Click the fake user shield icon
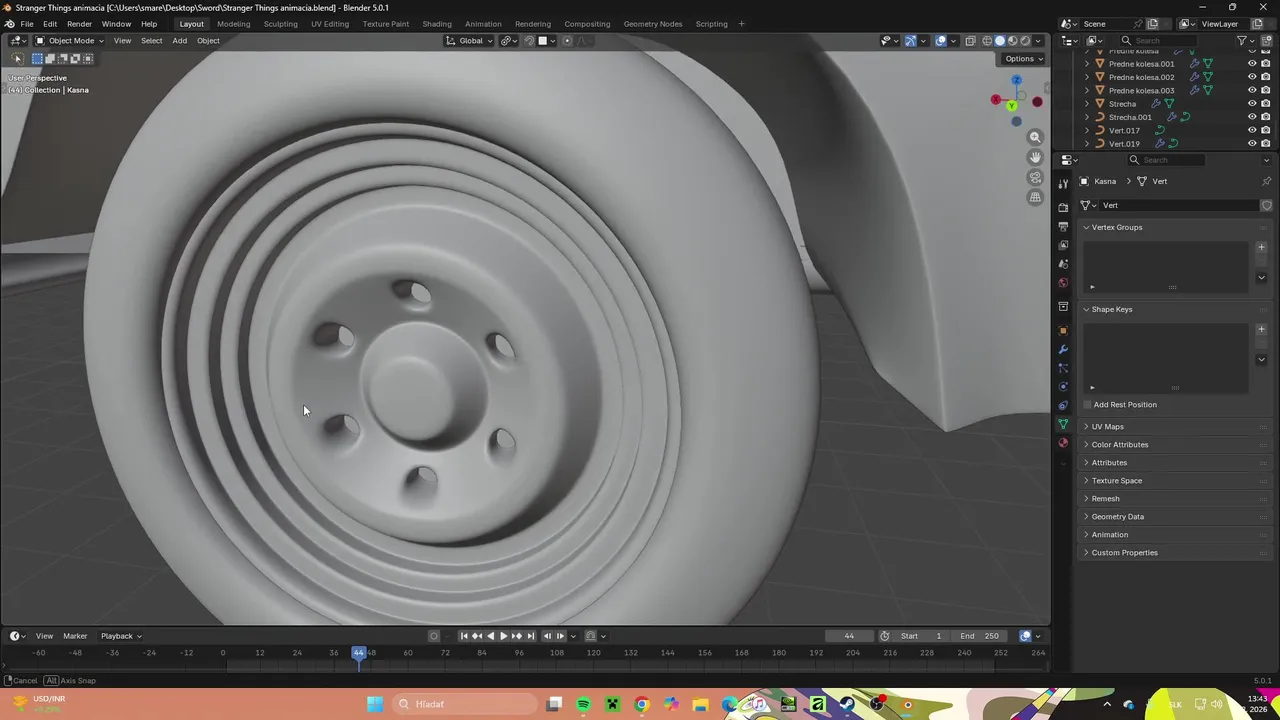The width and height of the screenshot is (1280, 720). click(1266, 205)
